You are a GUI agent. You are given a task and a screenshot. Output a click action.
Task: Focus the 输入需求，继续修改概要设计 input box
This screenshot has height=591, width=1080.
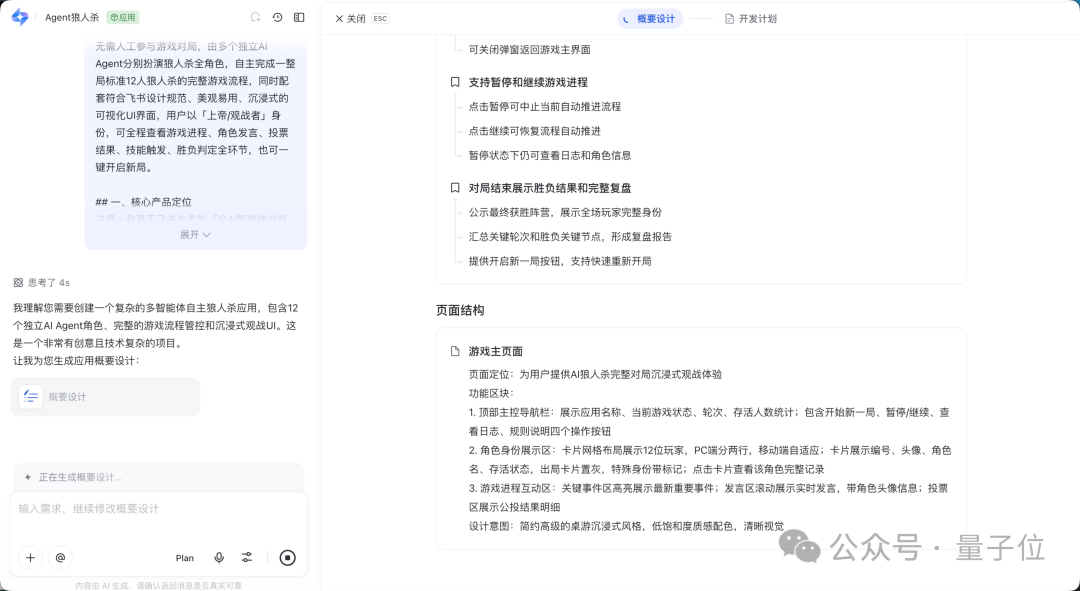[158, 508]
